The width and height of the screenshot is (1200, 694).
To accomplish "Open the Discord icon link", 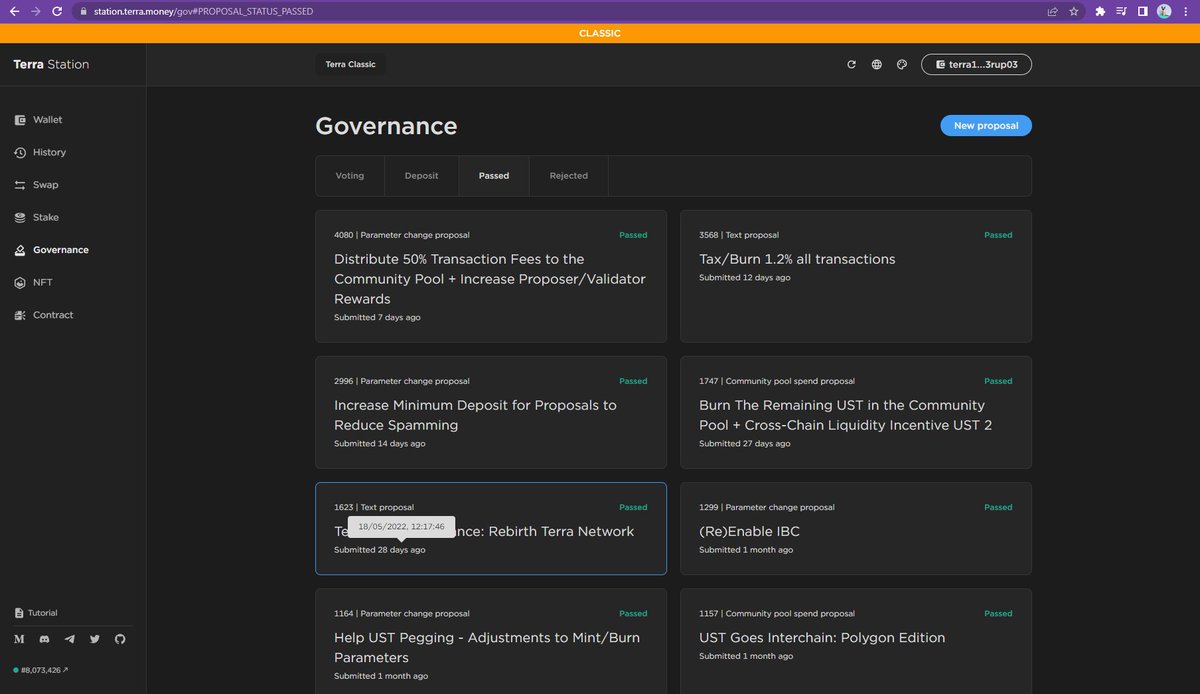I will click(44, 639).
